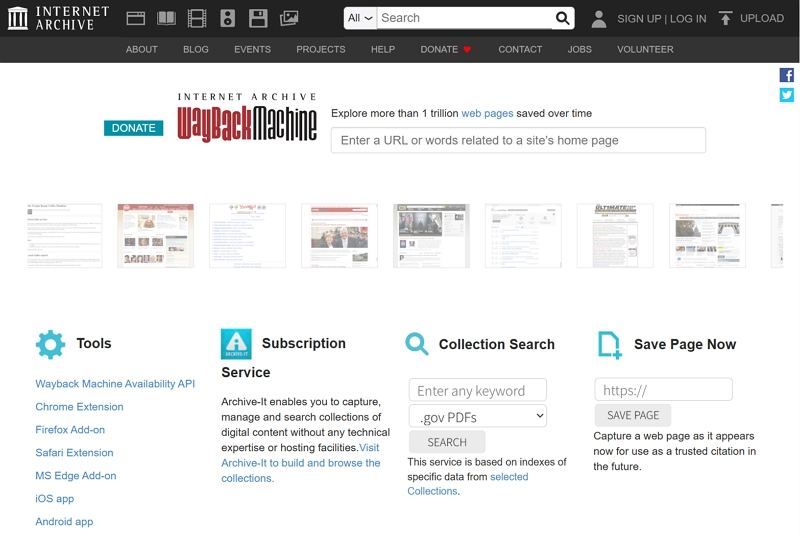Open the Video film-strip icon
This screenshot has height=537, width=800.
pyautogui.click(x=197, y=18)
